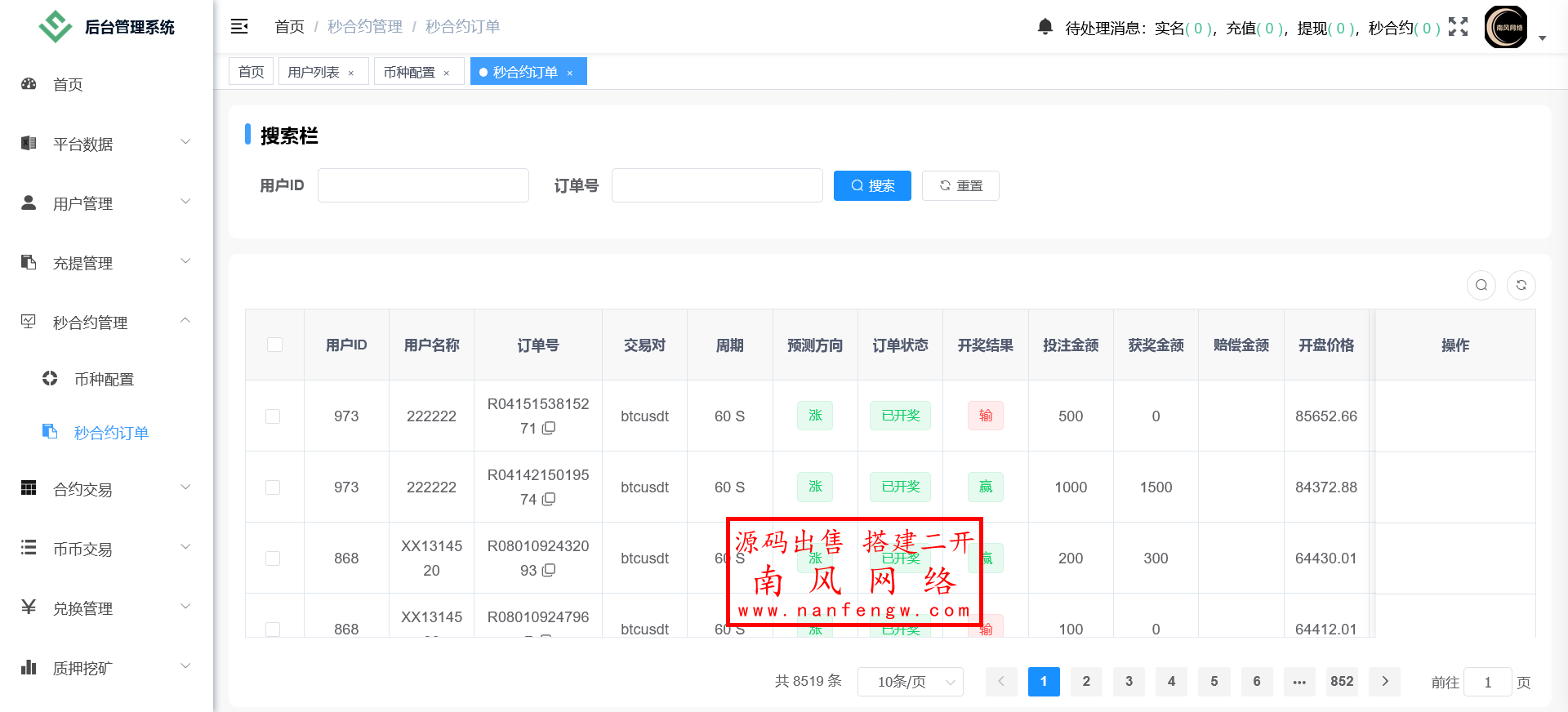The width and height of the screenshot is (1568, 712).
Task: Collapse sidebar with the hamburger menu icon
Action: pos(239,27)
